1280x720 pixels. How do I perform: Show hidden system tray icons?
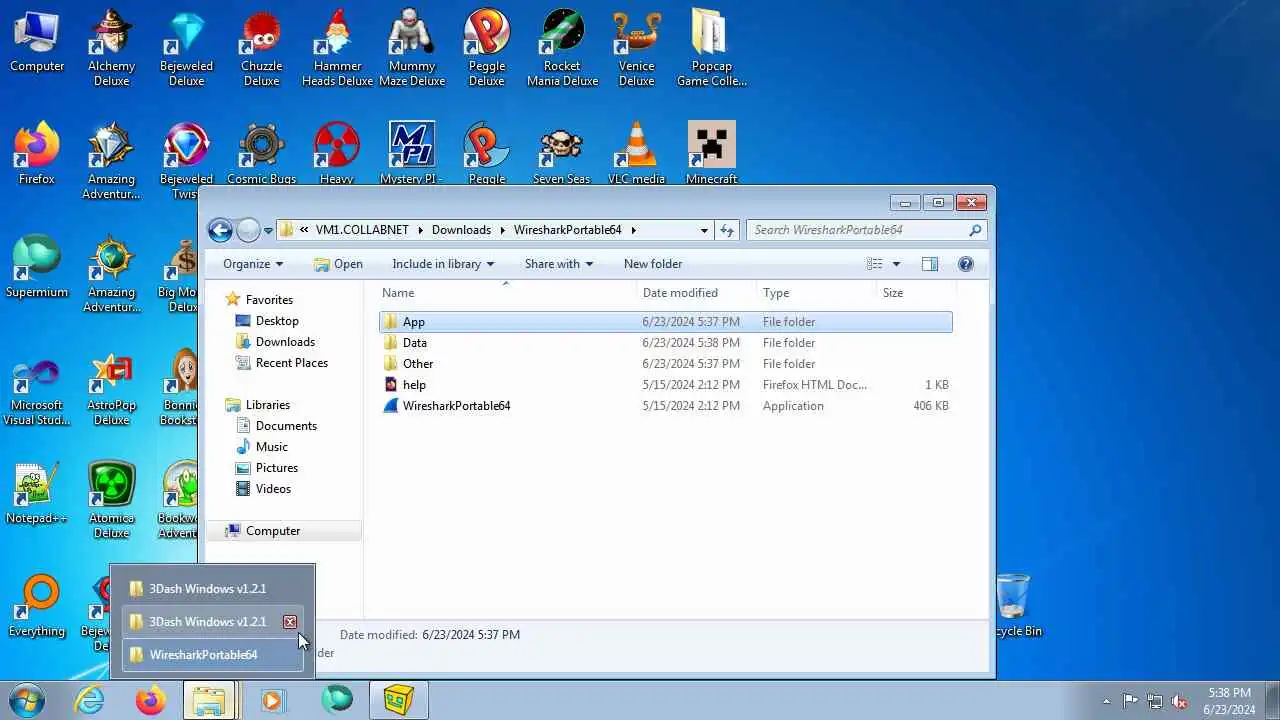pyautogui.click(x=1106, y=701)
